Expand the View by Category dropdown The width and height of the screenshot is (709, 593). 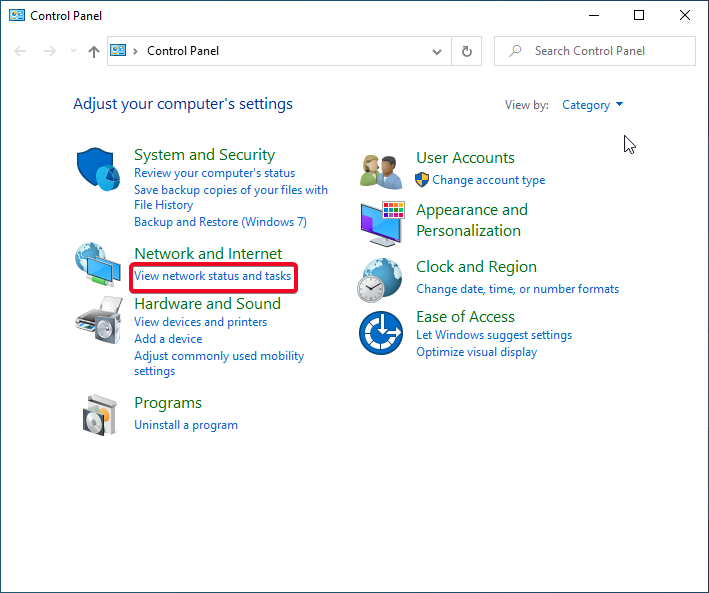pos(592,105)
